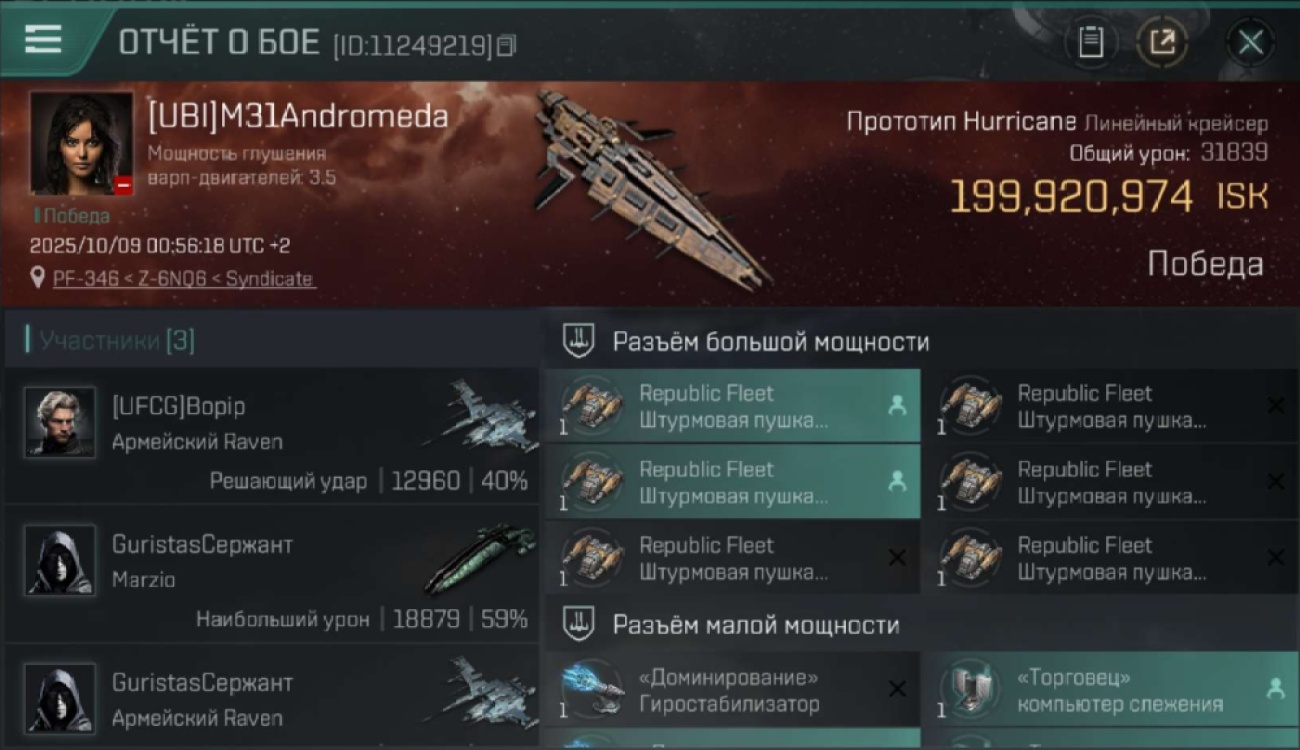
Task: Follow PF-346 < Z-6NQ6 < Syndicate location link
Action: coord(183,279)
